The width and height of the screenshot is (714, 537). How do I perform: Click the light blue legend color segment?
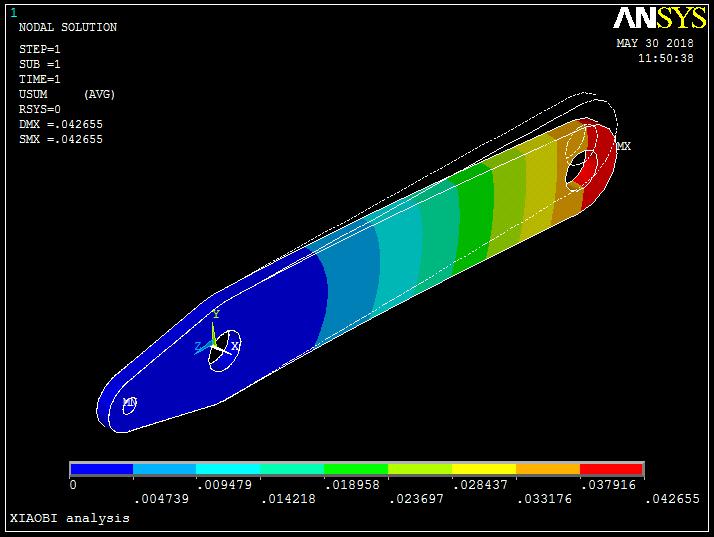click(x=164, y=469)
